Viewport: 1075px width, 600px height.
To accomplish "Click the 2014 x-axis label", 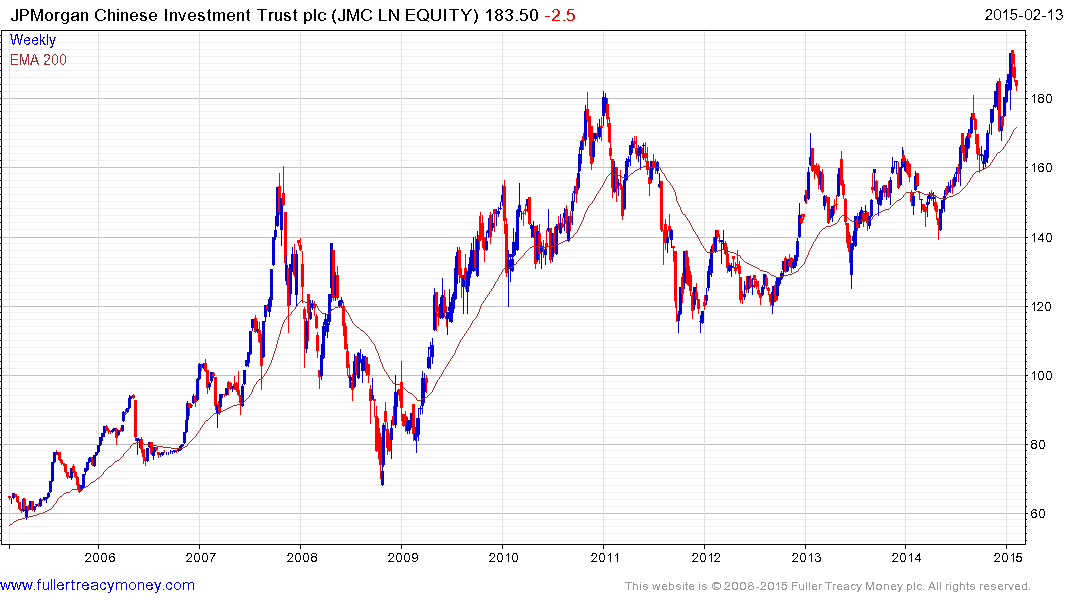I will [906, 557].
